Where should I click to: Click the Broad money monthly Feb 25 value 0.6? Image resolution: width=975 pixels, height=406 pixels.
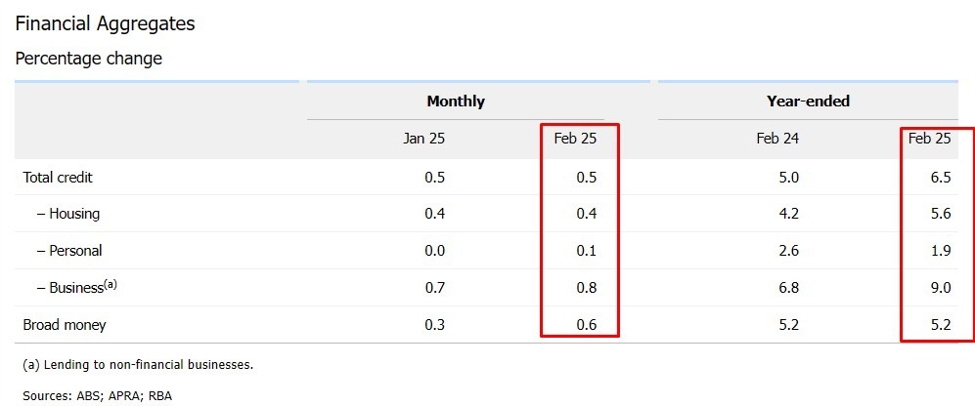(x=586, y=325)
